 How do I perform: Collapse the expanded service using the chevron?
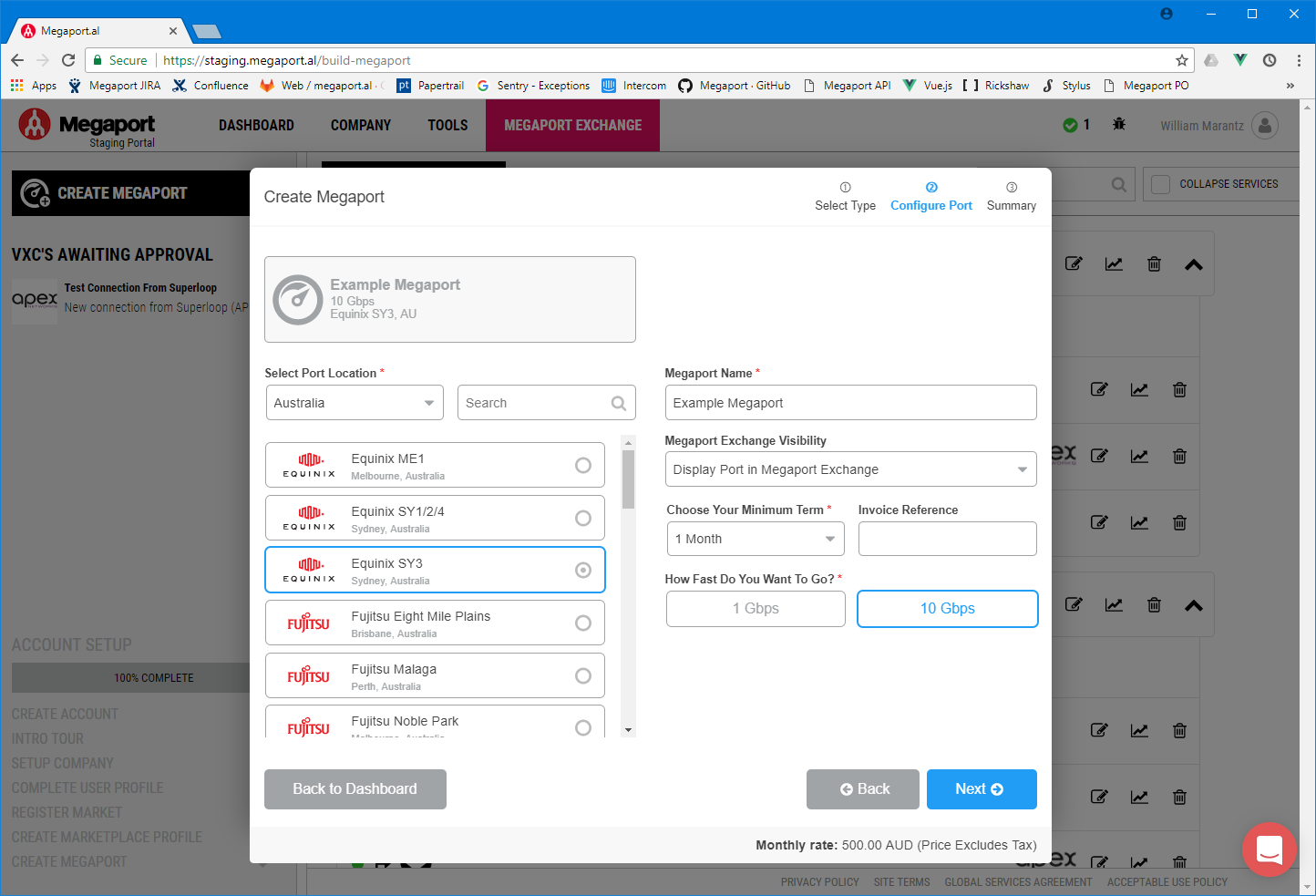1194,263
